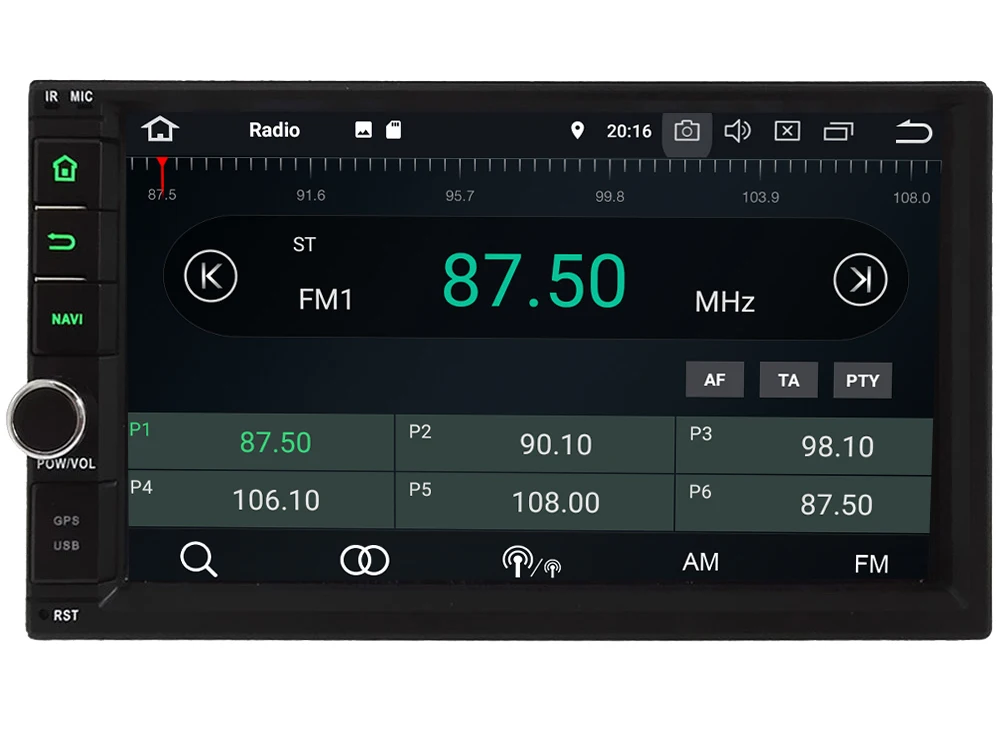Tap the green hardware Back button

click(x=62, y=242)
